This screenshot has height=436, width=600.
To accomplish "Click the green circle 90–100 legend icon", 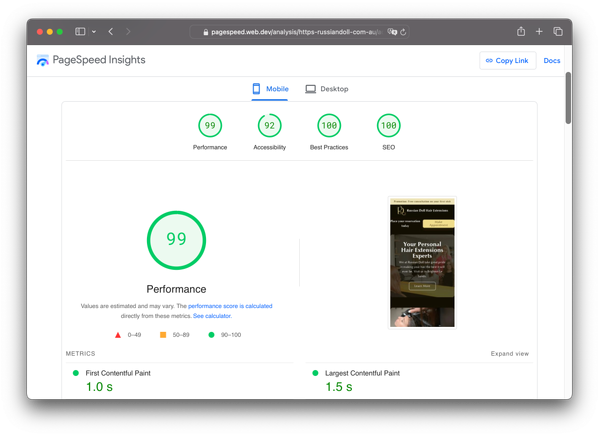I will (x=211, y=335).
